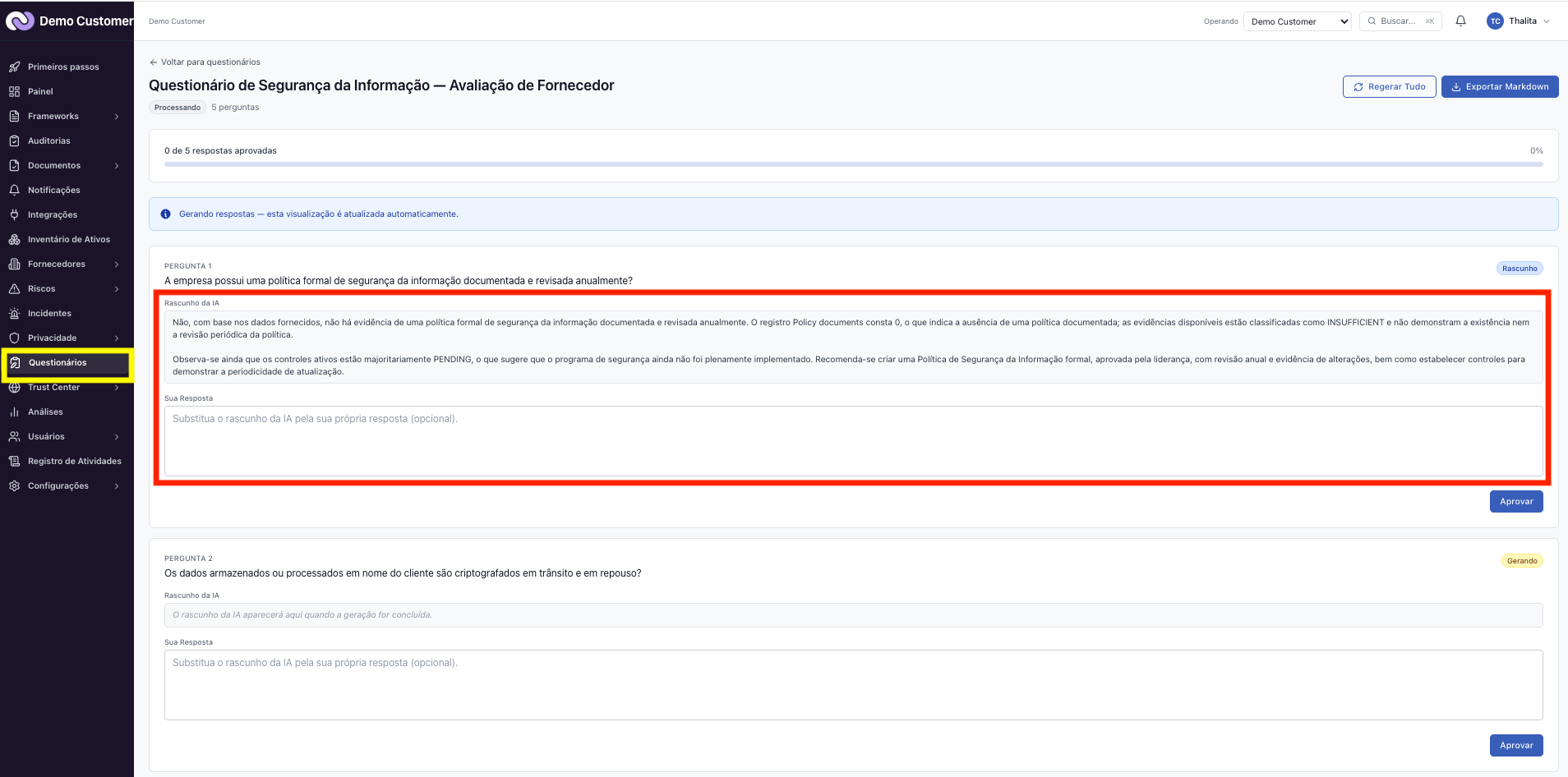Open notifications bell in top bar

click(1460, 21)
